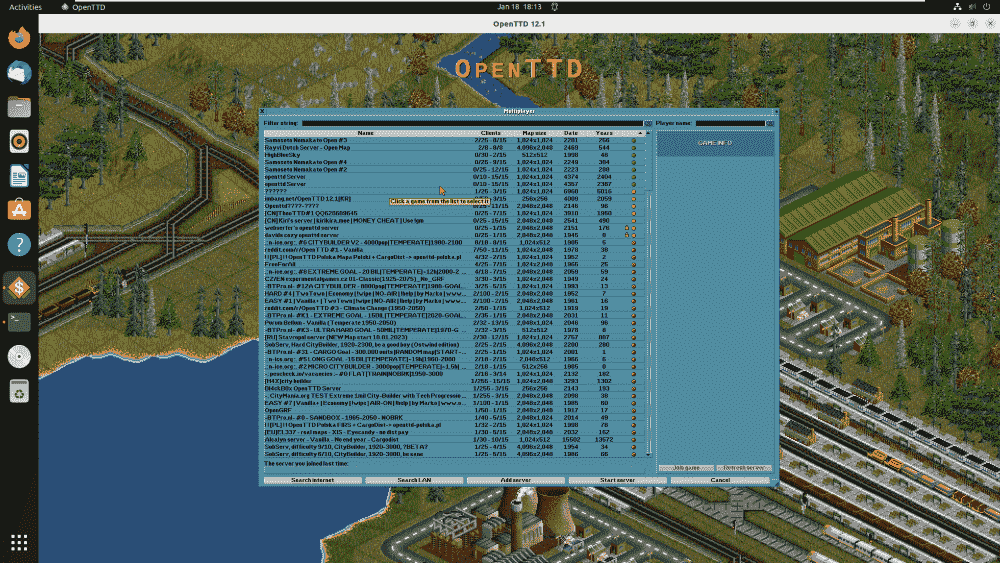Click the server list scrollbar down arrow
This screenshot has width=1000, height=563.
(649, 455)
